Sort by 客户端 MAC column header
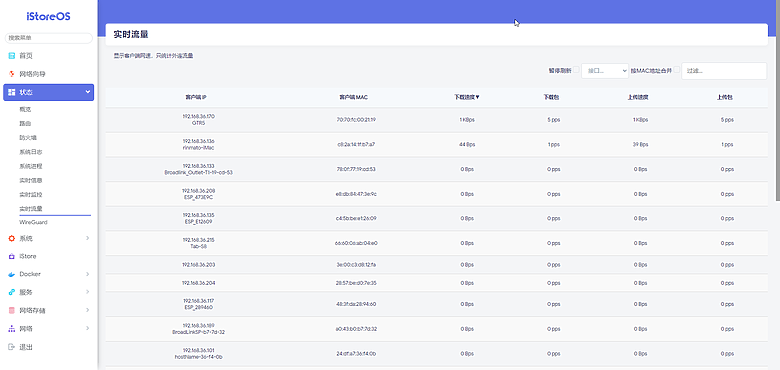 tap(353, 97)
